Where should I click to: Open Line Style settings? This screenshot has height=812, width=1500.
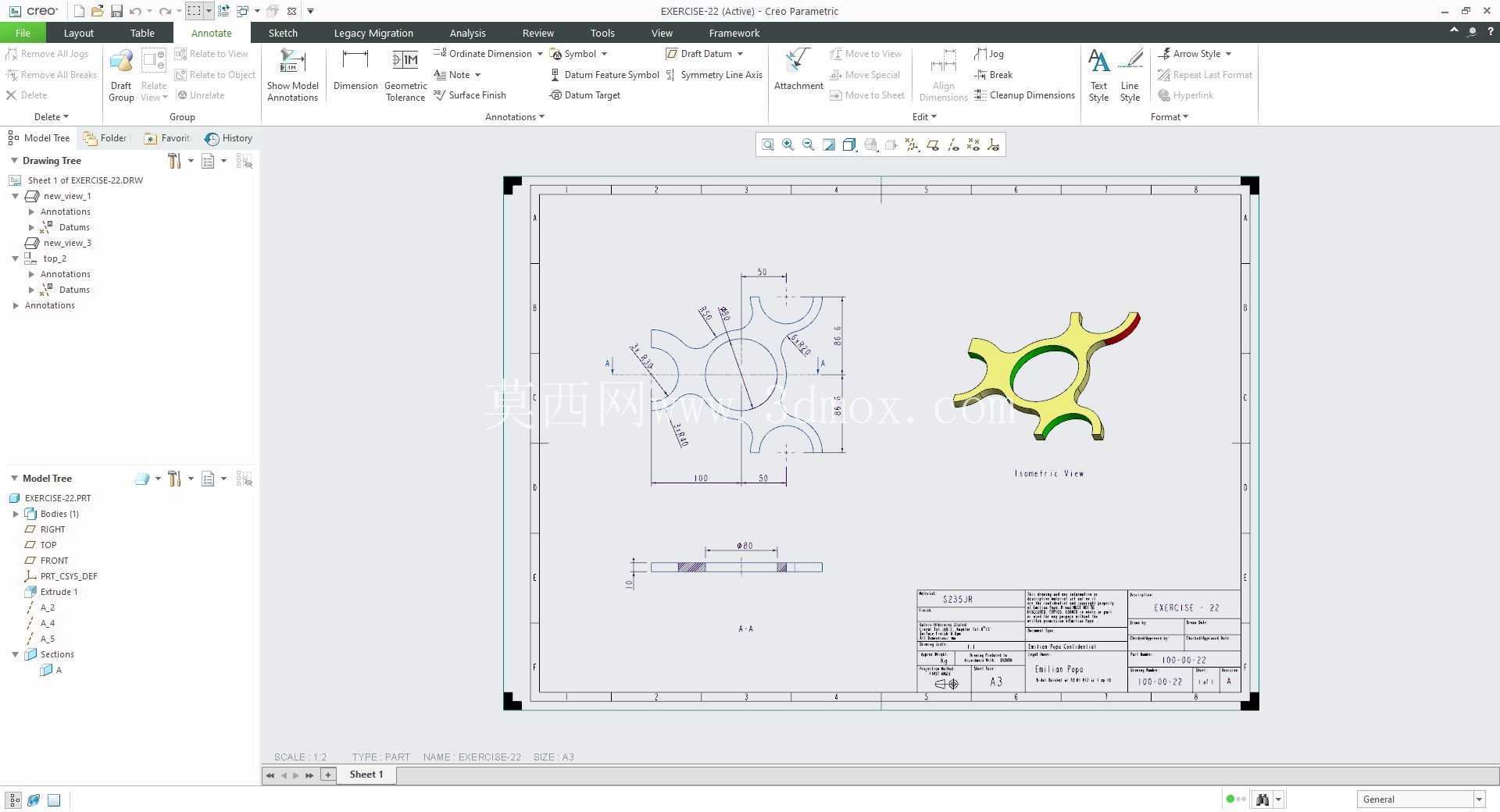[x=1130, y=75]
